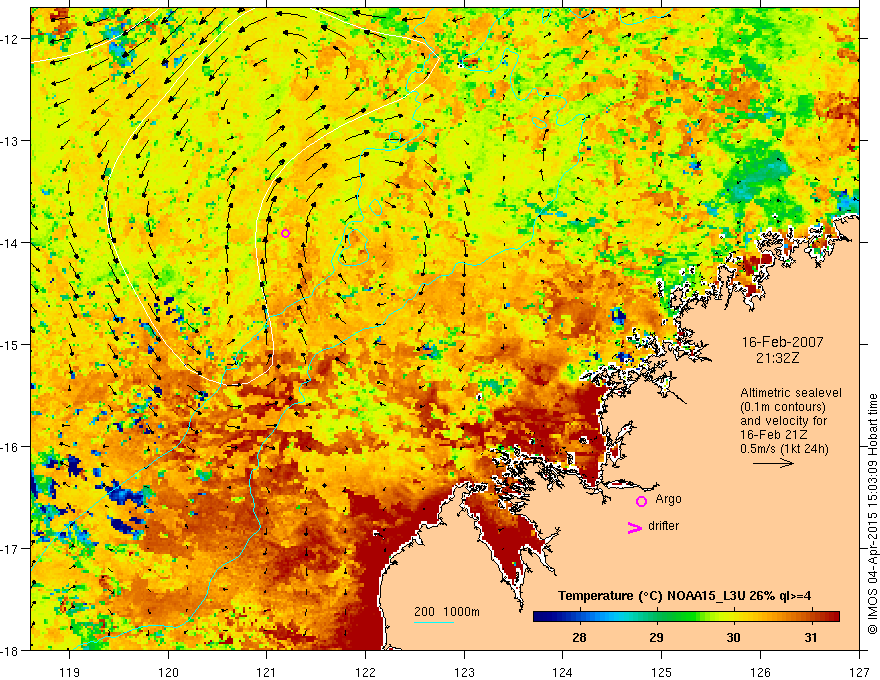Click the "21:32Z" time text
This screenshot has width=880, height=680.
point(777,358)
